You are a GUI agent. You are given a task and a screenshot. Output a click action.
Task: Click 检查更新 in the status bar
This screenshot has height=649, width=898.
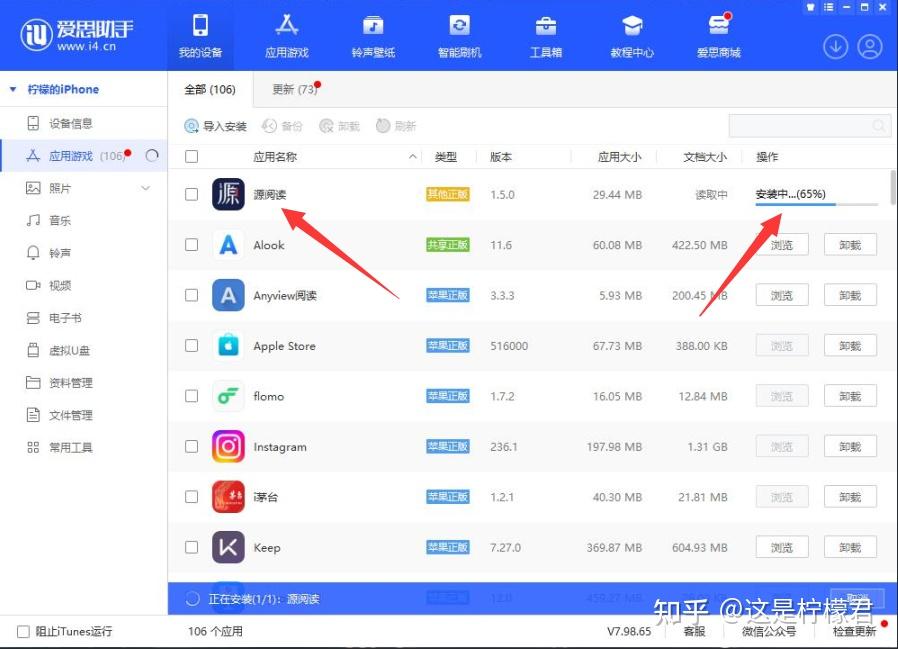(x=854, y=631)
